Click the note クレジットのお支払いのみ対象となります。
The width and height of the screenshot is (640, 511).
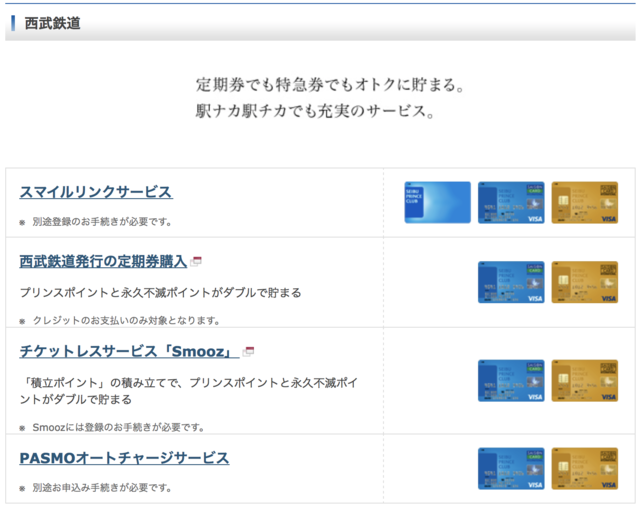126,320
